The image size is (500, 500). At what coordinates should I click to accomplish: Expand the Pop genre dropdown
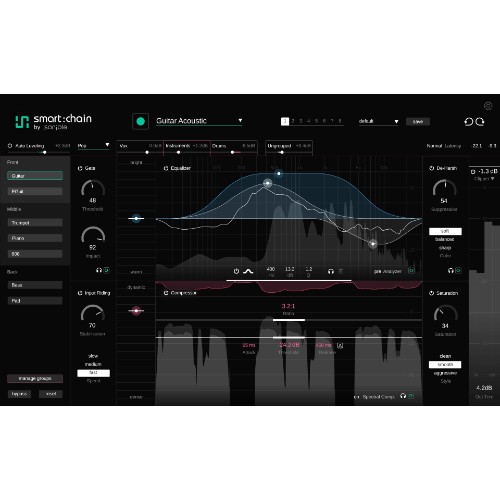[x=93, y=146]
